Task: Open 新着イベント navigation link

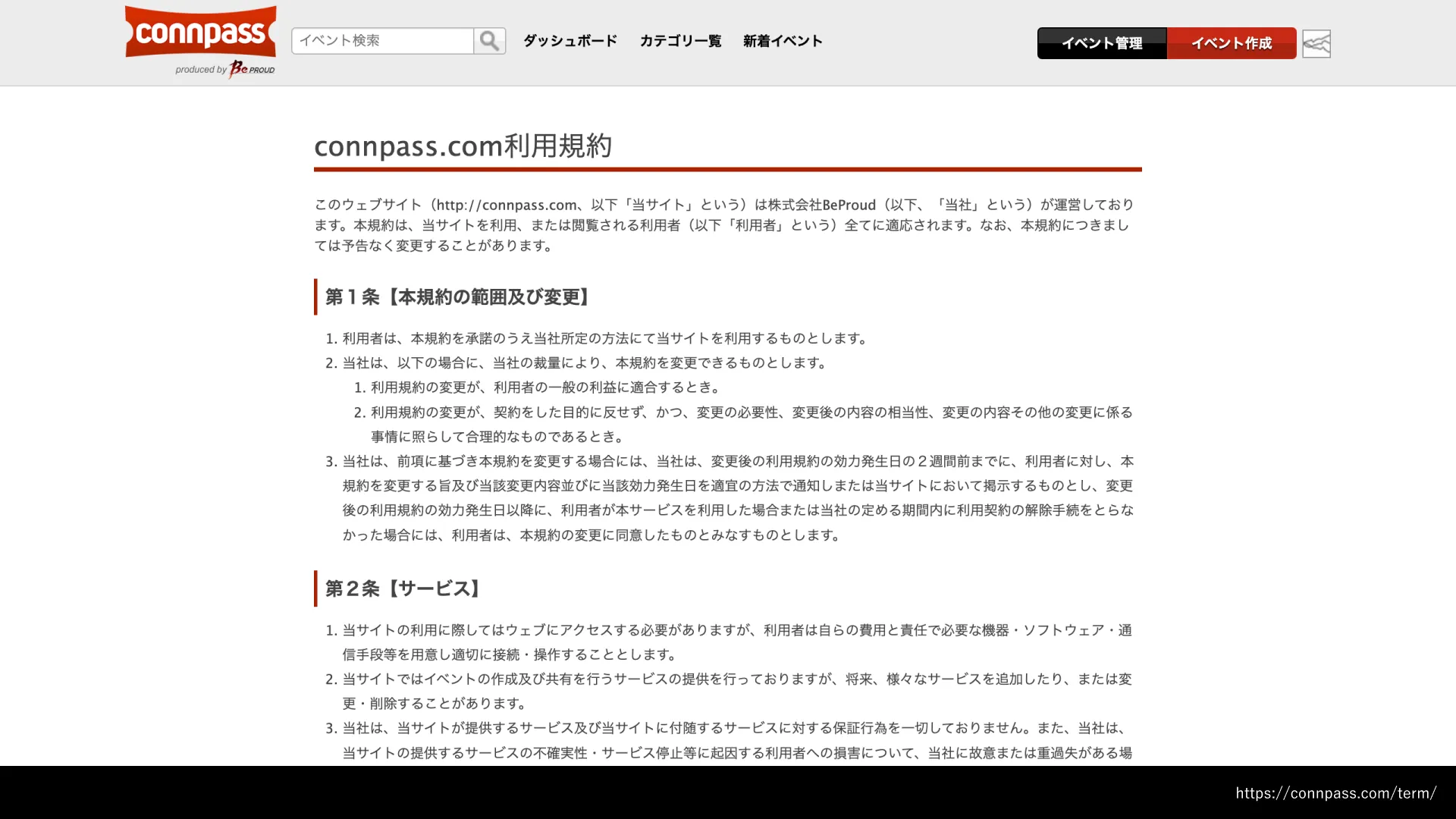Action: pyautogui.click(x=783, y=41)
